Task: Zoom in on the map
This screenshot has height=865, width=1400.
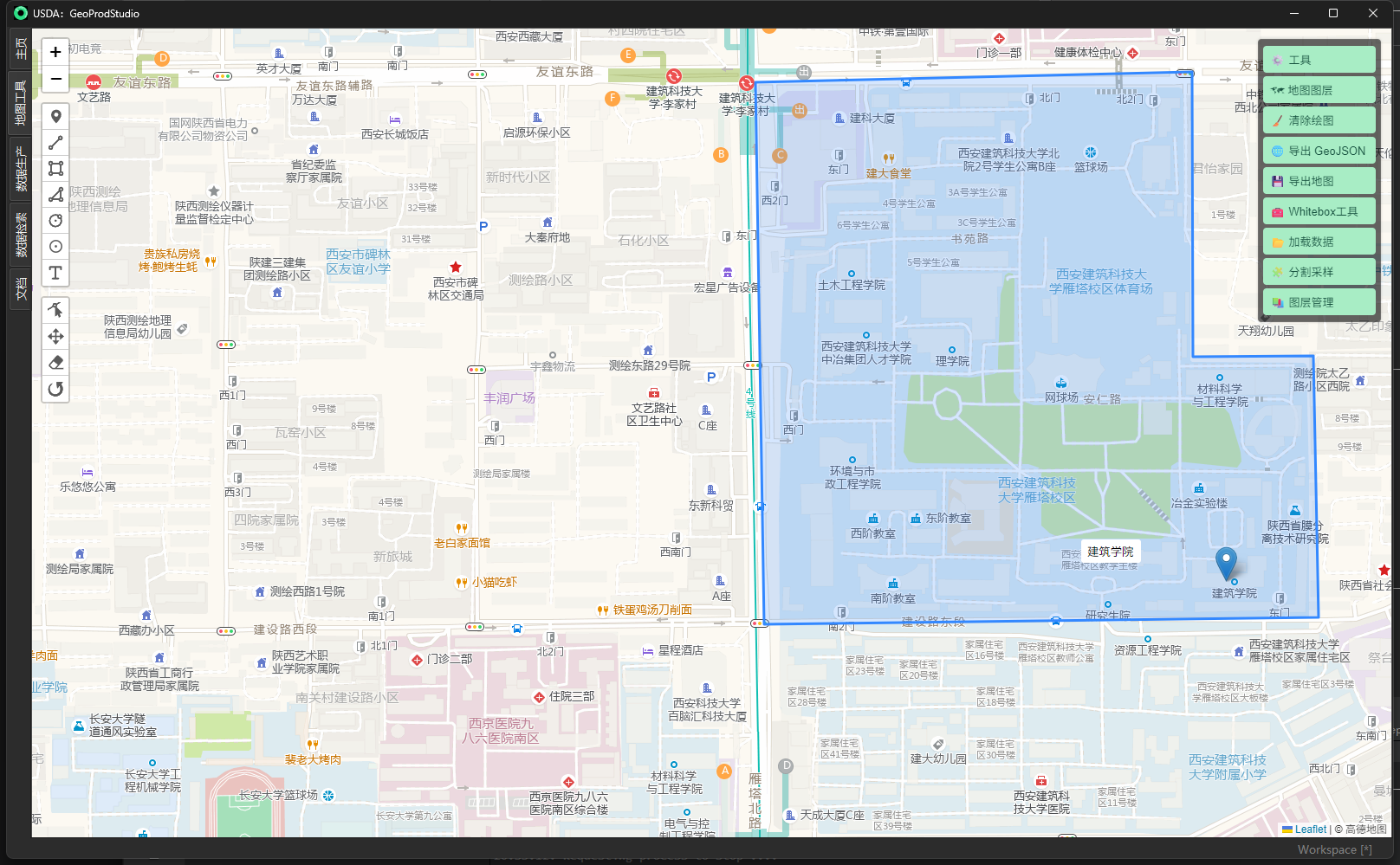Action: click(x=55, y=52)
